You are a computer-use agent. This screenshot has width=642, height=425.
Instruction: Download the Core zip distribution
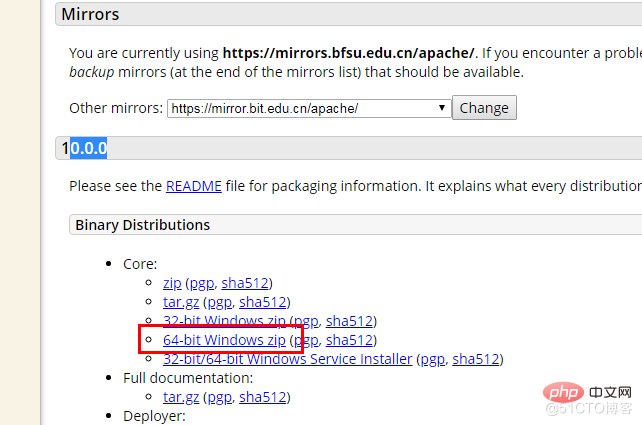(172, 283)
